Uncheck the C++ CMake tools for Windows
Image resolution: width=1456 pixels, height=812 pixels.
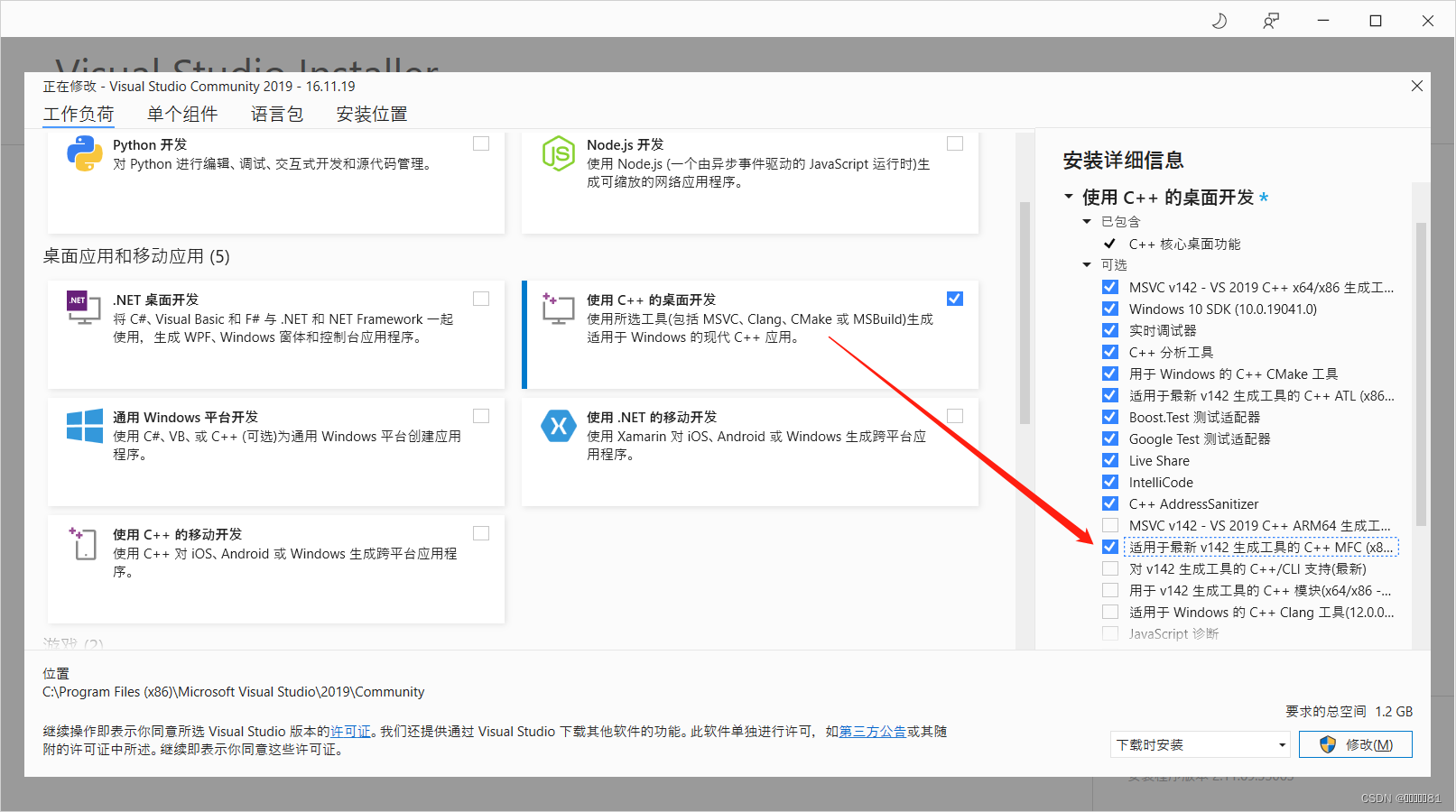point(1110,374)
